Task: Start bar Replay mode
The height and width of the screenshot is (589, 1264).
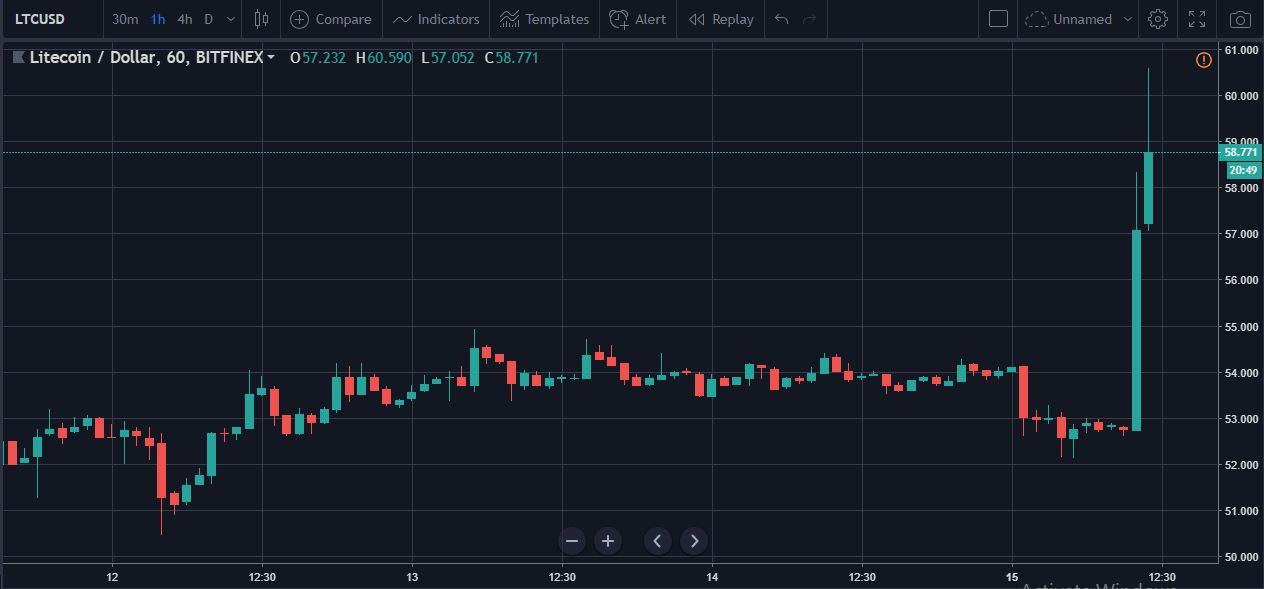Action: (721, 19)
